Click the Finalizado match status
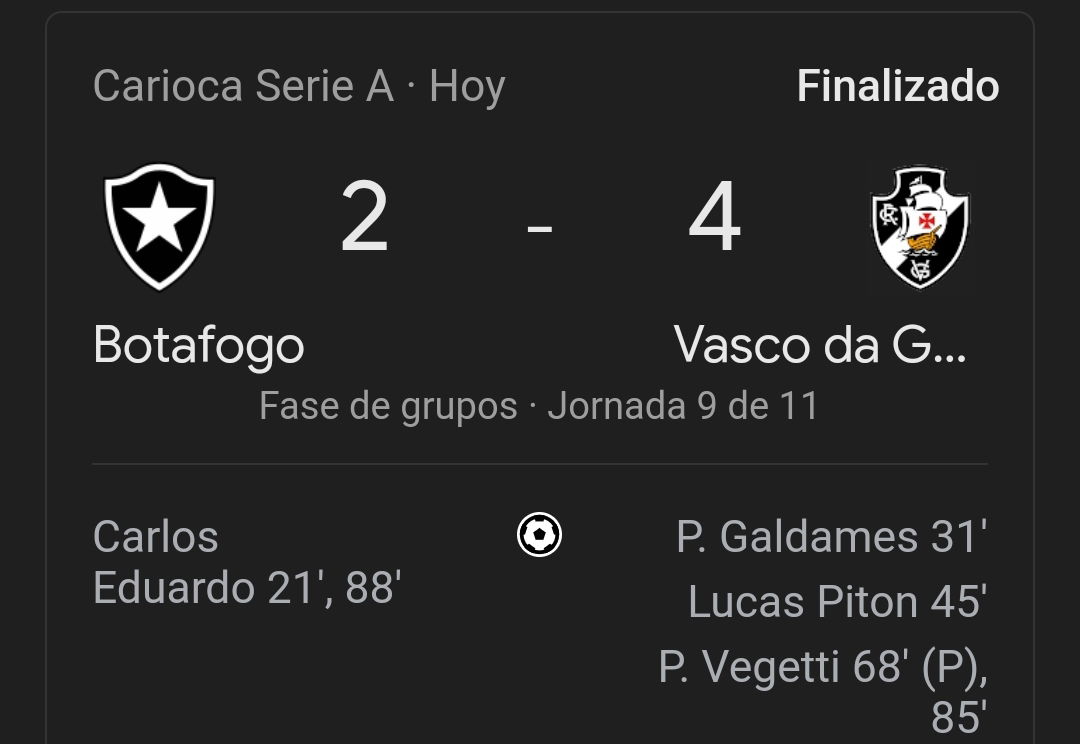Screen dimensions: 1080x744 click(x=897, y=87)
